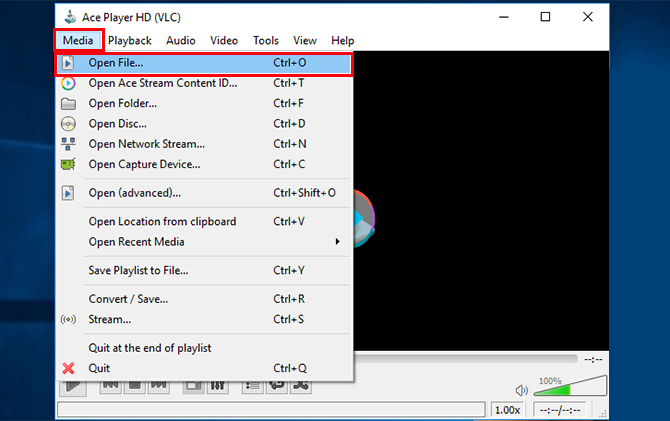
Task: Click the 1.00x playback speed indicator
Action: (508, 410)
